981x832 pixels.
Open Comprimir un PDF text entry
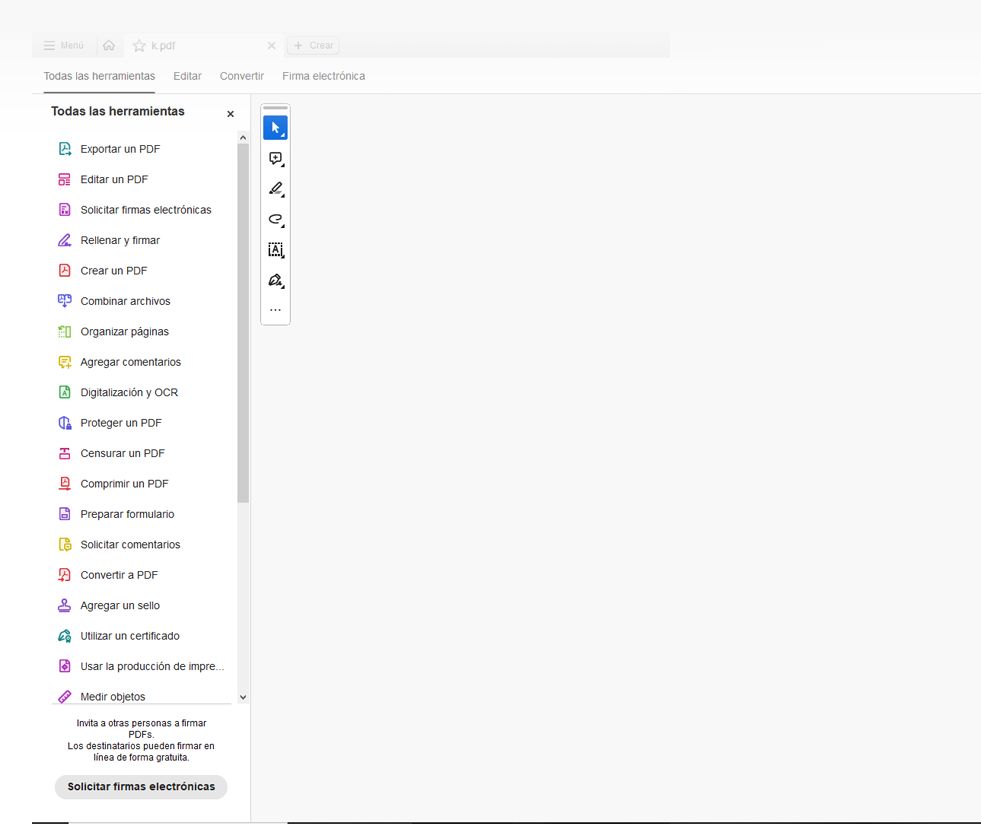(x=125, y=484)
